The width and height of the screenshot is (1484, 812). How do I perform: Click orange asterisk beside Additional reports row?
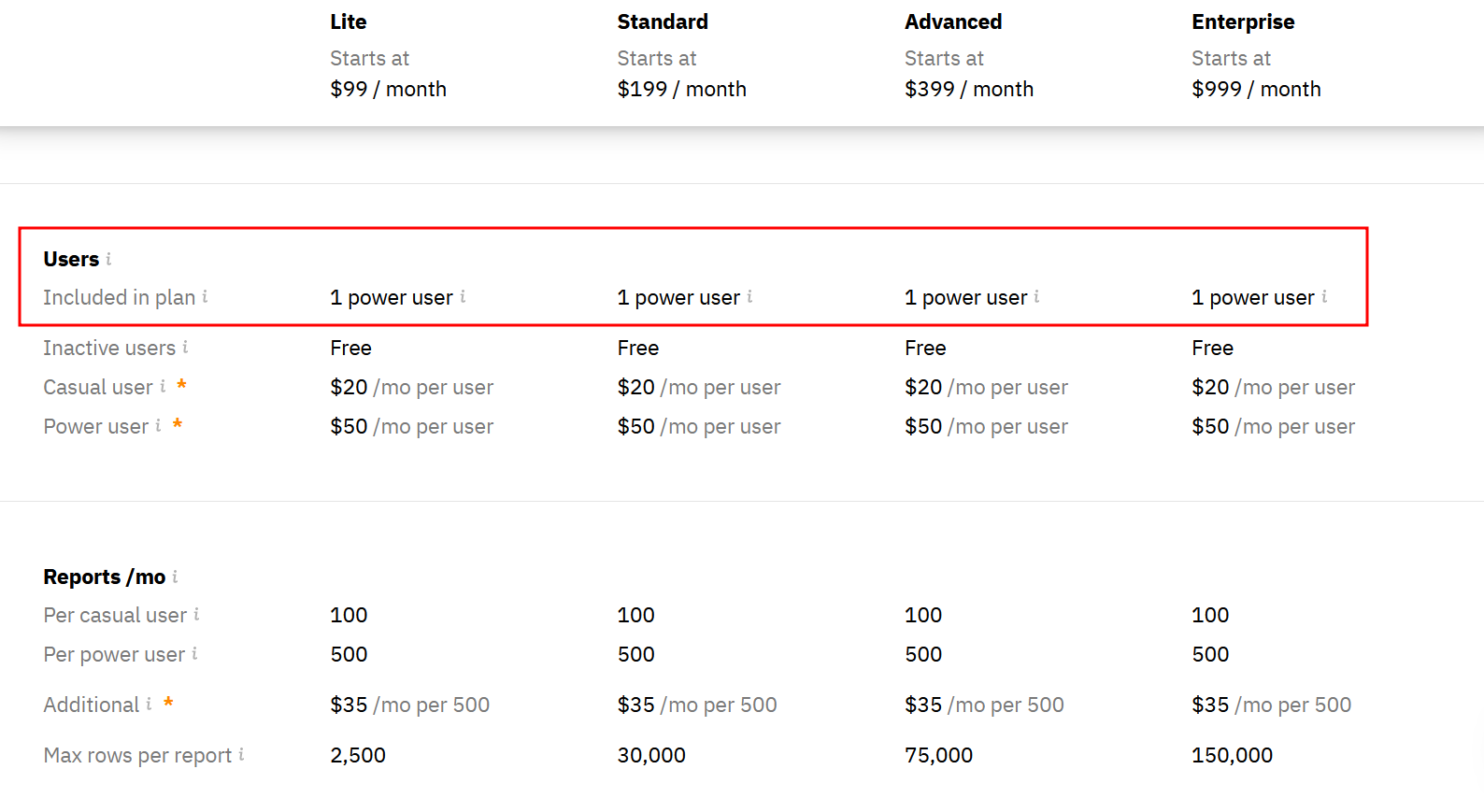coord(168,702)
